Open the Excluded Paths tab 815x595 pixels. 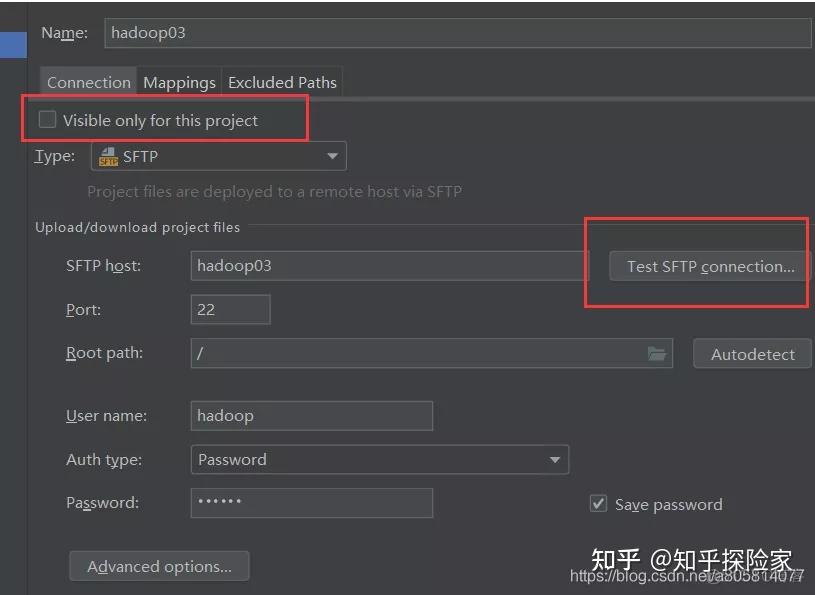coord(282,82)
